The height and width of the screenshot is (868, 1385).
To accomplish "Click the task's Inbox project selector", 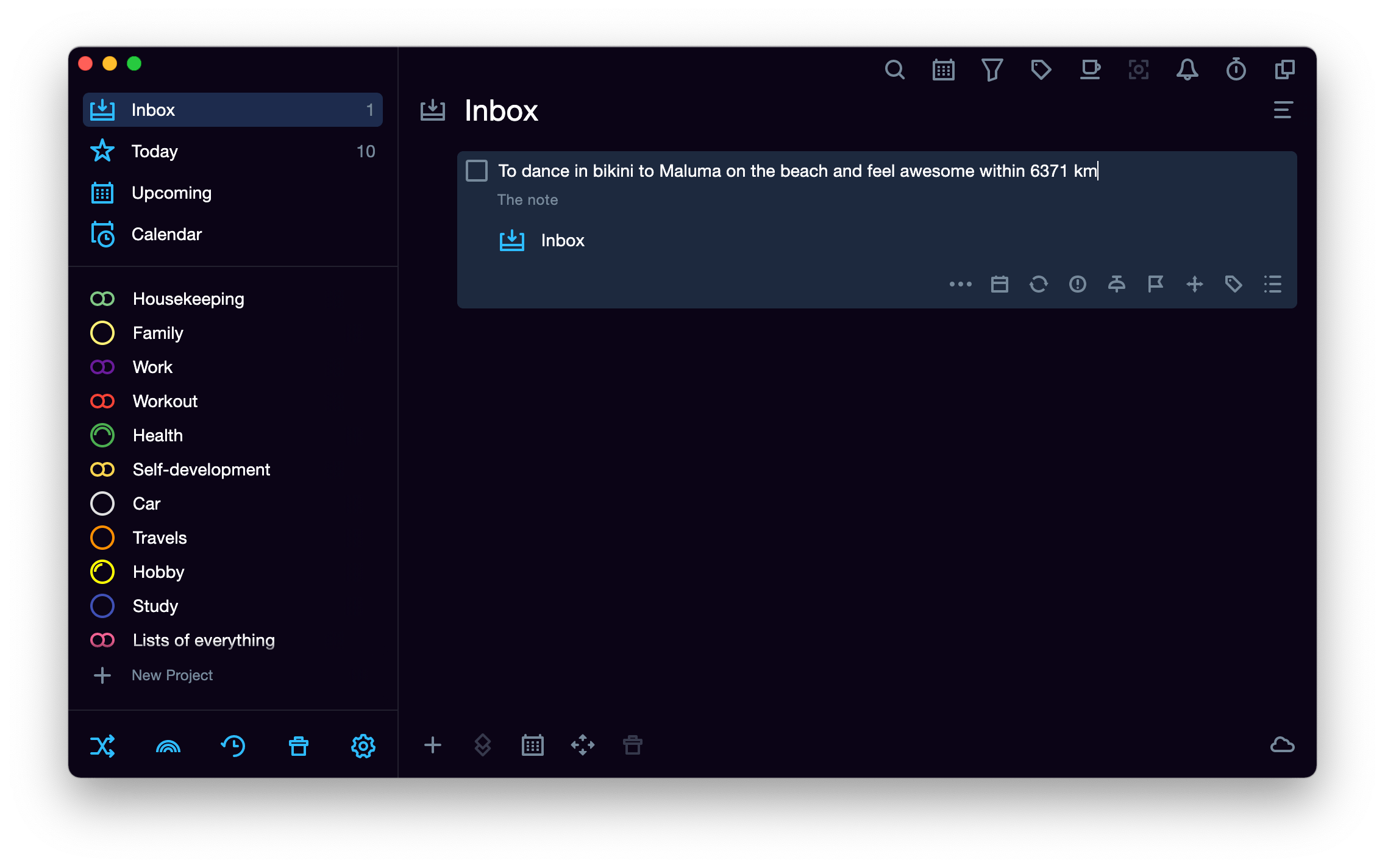I will 542,240.
